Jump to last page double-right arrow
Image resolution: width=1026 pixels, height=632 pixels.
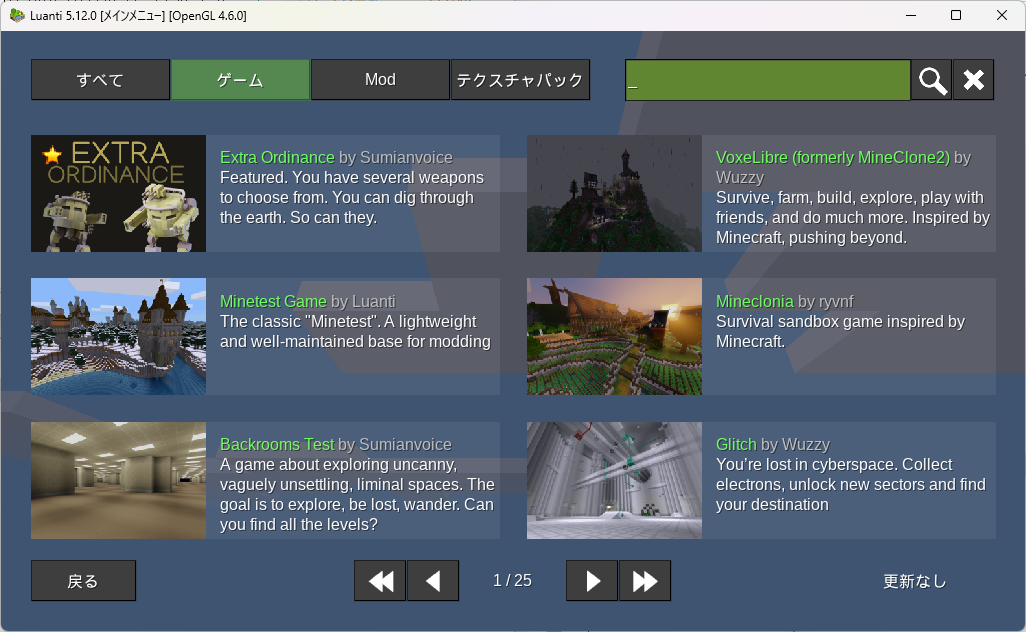[x=645, y=580]
